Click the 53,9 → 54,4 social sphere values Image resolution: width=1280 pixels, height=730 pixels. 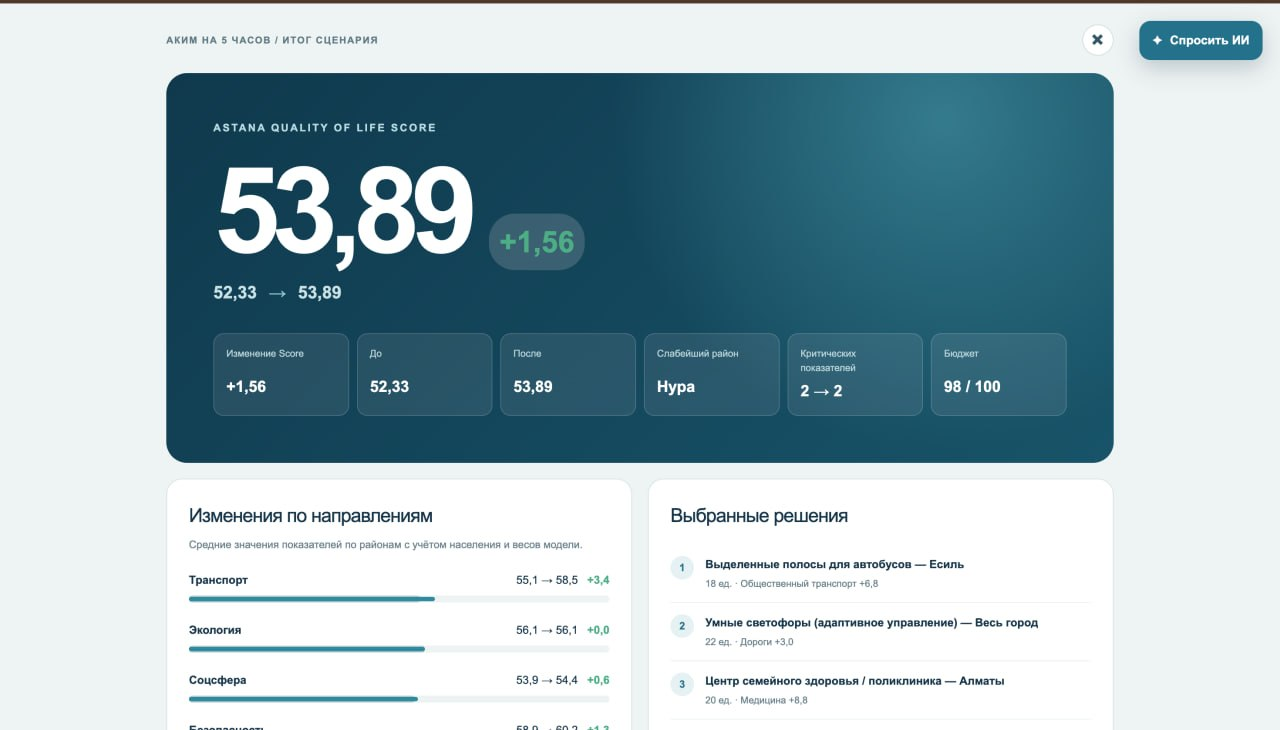[x=547, y=680]
